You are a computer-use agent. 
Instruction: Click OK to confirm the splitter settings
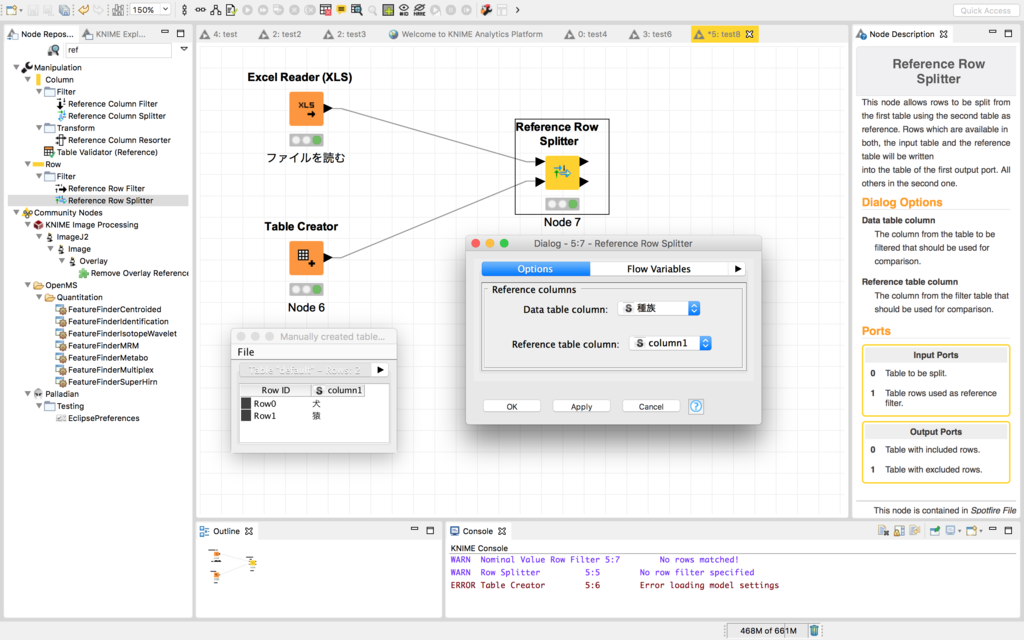tap(512, 406)
